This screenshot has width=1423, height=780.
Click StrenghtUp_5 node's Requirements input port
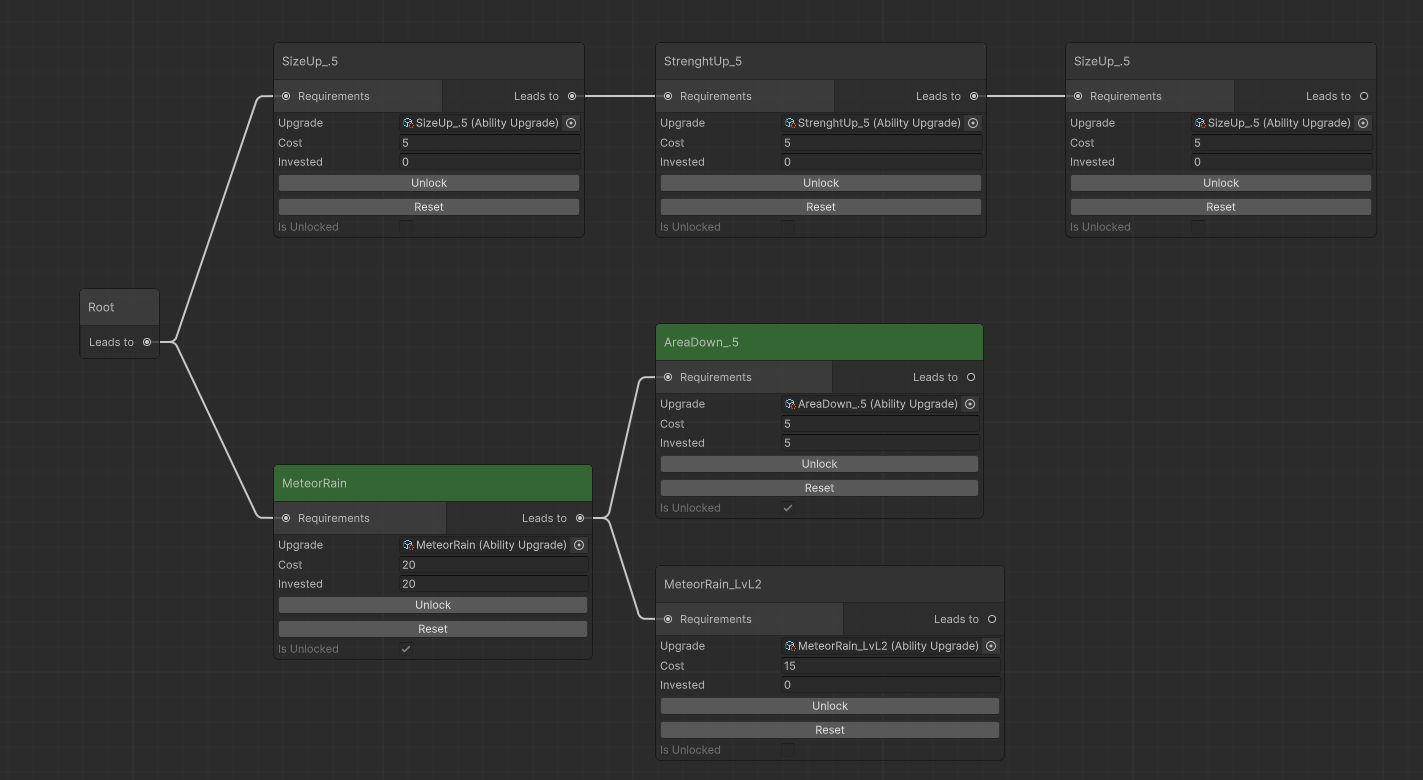pos(668,96)
